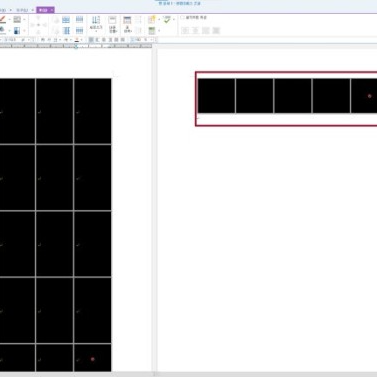Toggle underline in the format bar

click(55, 40)
